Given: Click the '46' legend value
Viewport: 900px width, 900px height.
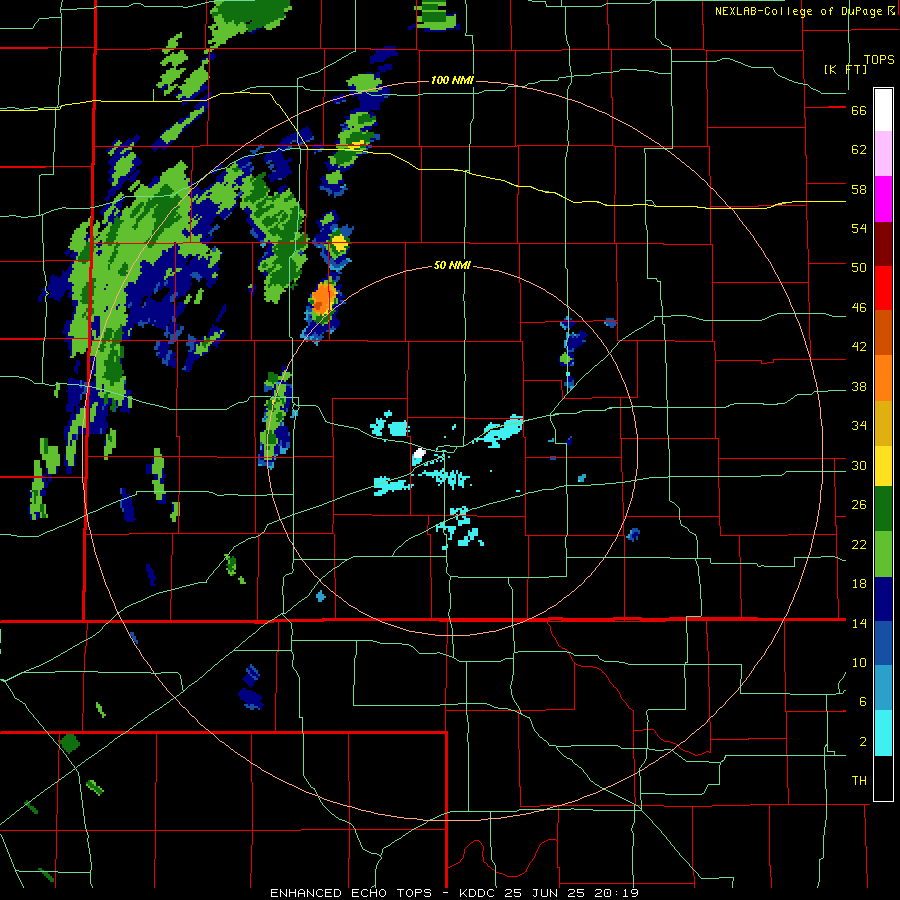Looking at the screenshot, I should pyautogui.click(x=859, y=308).
